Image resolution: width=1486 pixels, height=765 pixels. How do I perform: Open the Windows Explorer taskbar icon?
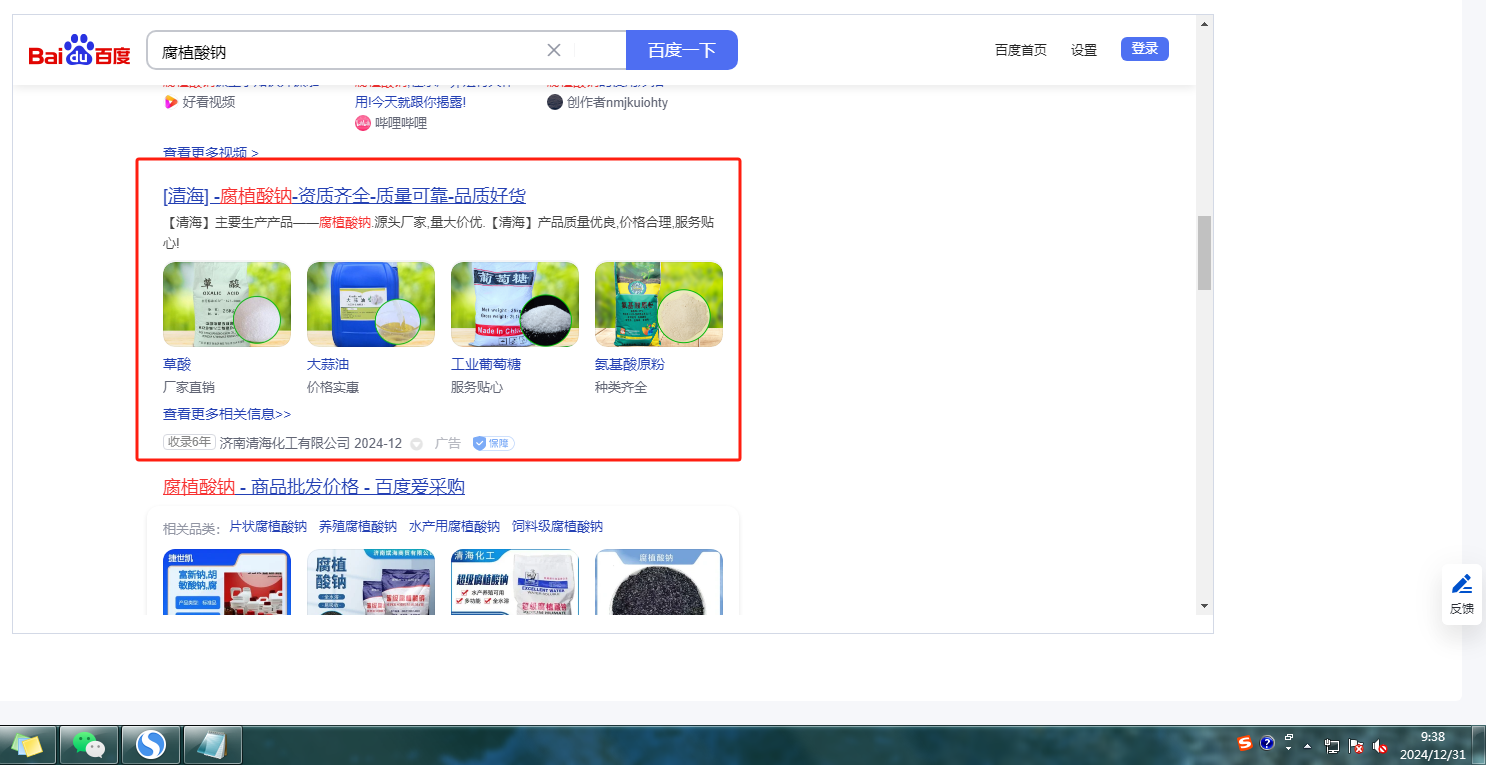(x=28, y=744)
